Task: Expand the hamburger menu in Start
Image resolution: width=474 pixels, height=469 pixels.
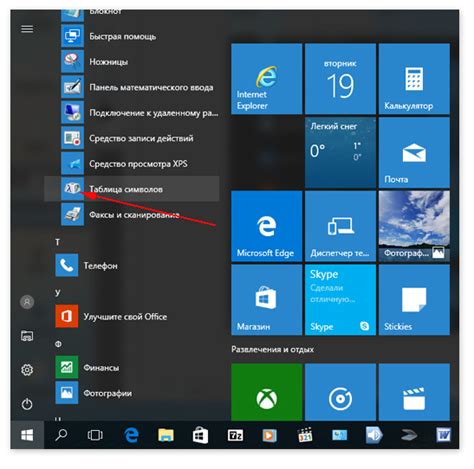Action: [27, 29]
